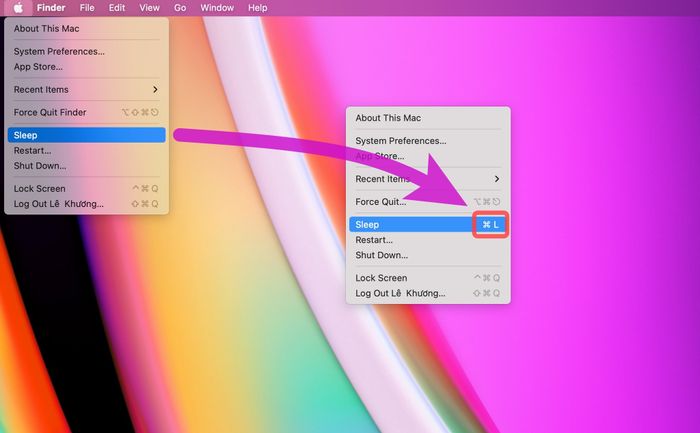The image size is (700, 433).
Task: Select Force Quit… in right menu
Action: (428, 201)
